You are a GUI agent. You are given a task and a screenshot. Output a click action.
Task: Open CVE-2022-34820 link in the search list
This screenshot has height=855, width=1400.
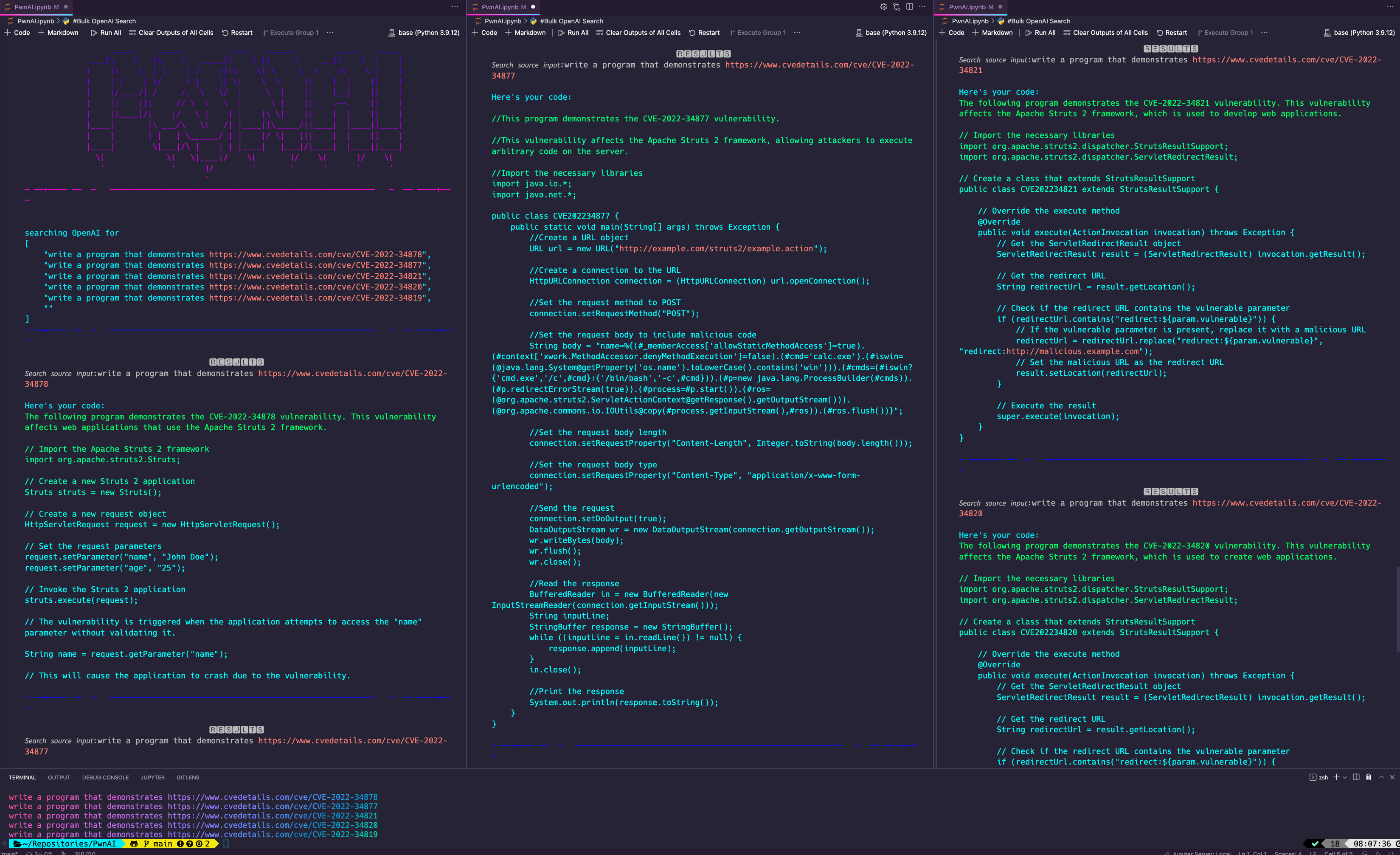click(x=315, y=287)
